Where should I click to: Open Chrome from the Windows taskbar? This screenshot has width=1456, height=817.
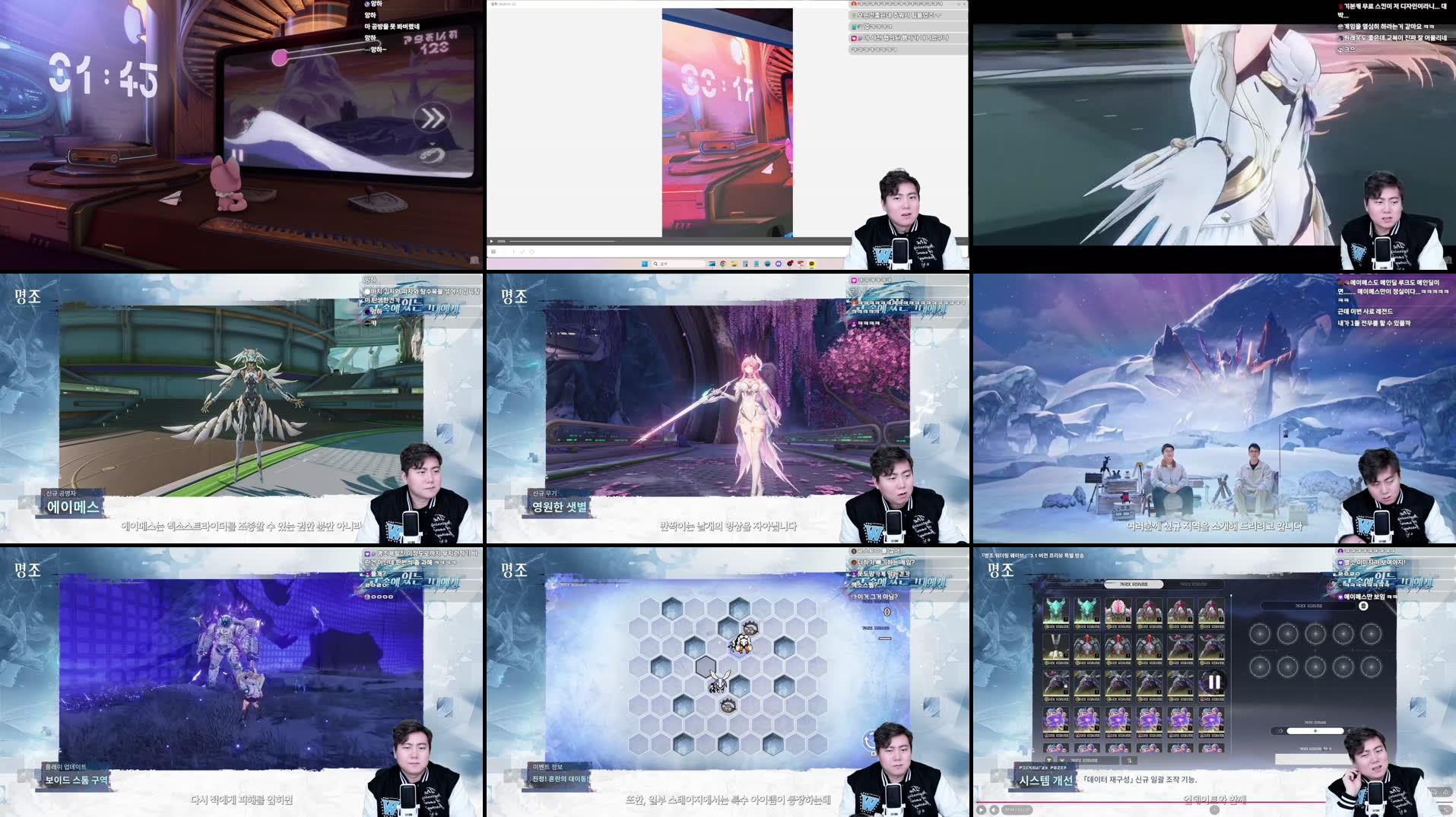coord(723,264)
